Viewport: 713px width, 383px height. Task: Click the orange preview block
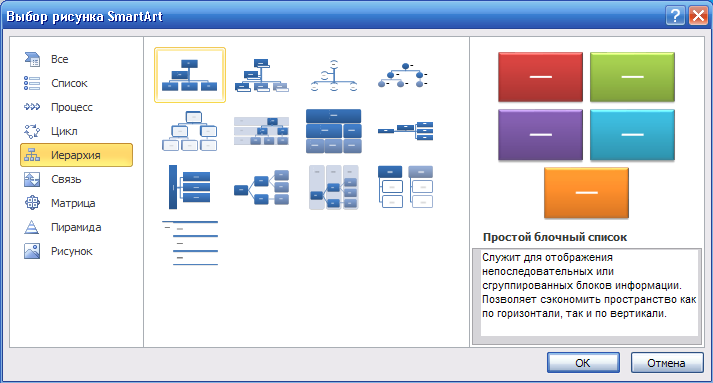click(x=586, y=193)
